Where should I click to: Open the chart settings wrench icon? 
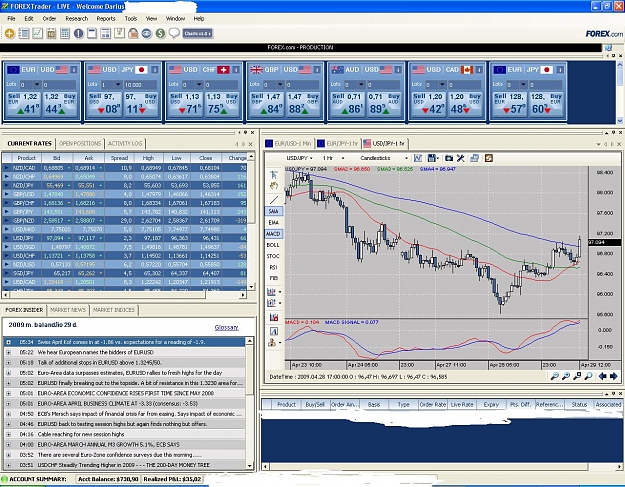(x=460, y=158)
